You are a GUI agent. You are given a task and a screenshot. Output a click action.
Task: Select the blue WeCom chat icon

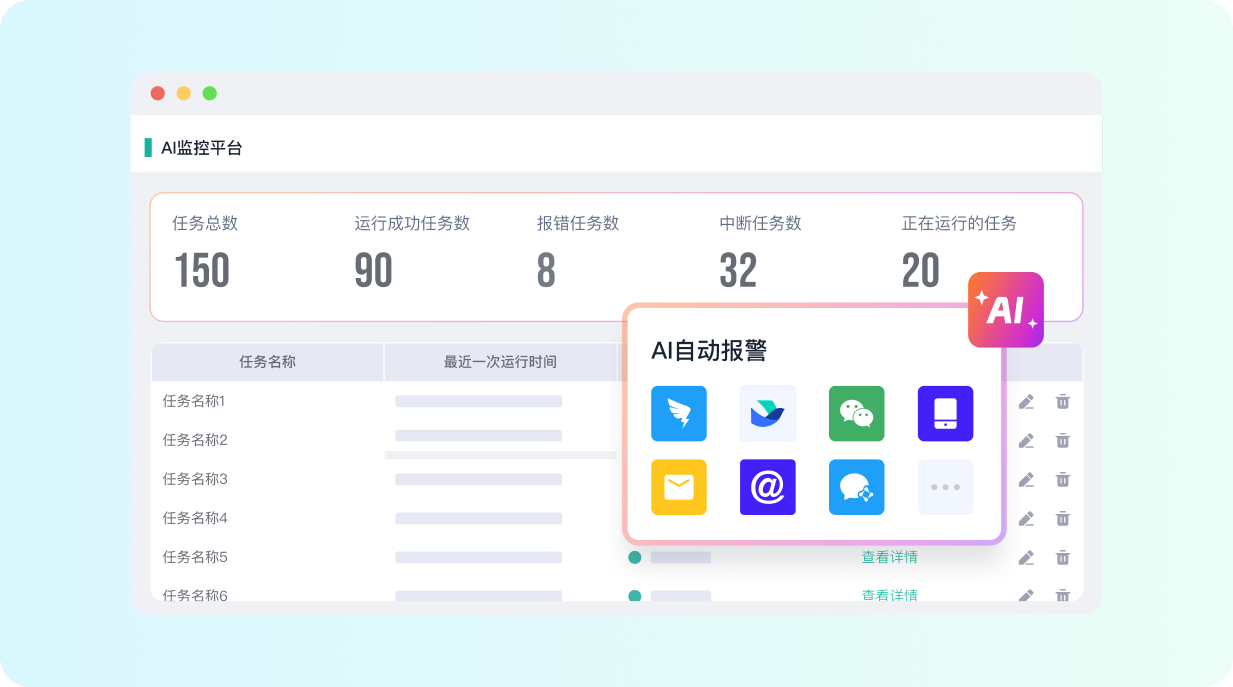[x=856, y=487]
